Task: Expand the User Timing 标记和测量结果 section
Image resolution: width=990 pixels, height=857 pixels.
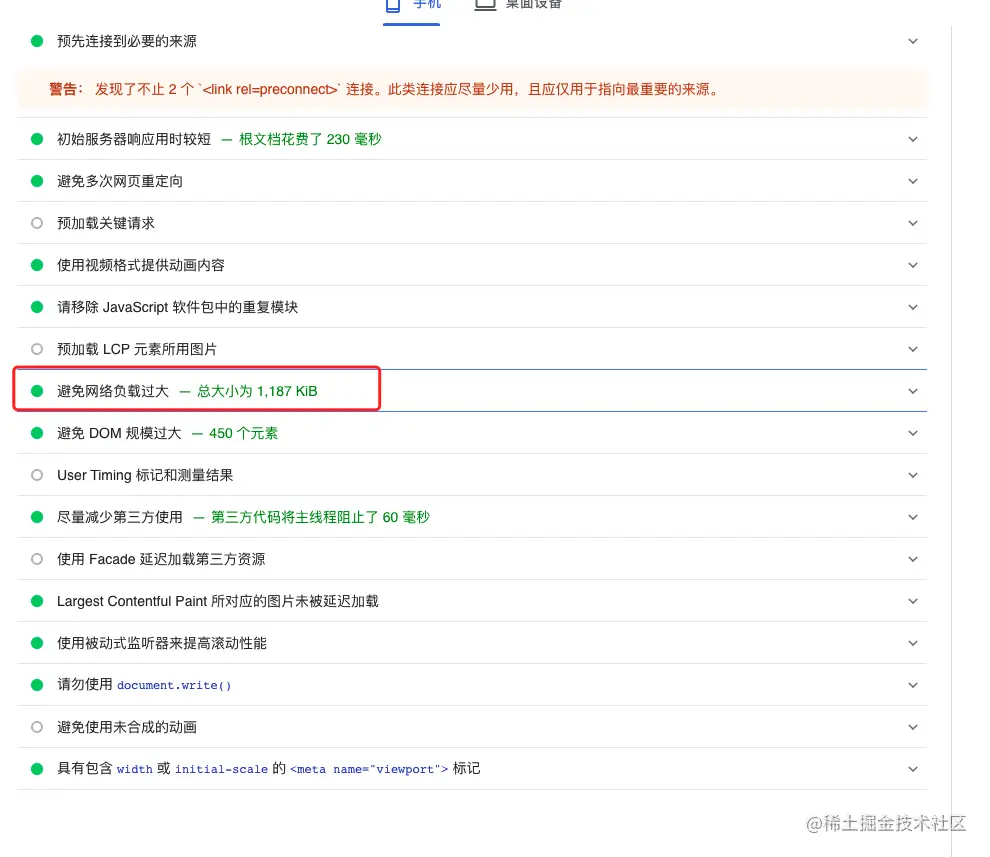Action: point(912,475)
